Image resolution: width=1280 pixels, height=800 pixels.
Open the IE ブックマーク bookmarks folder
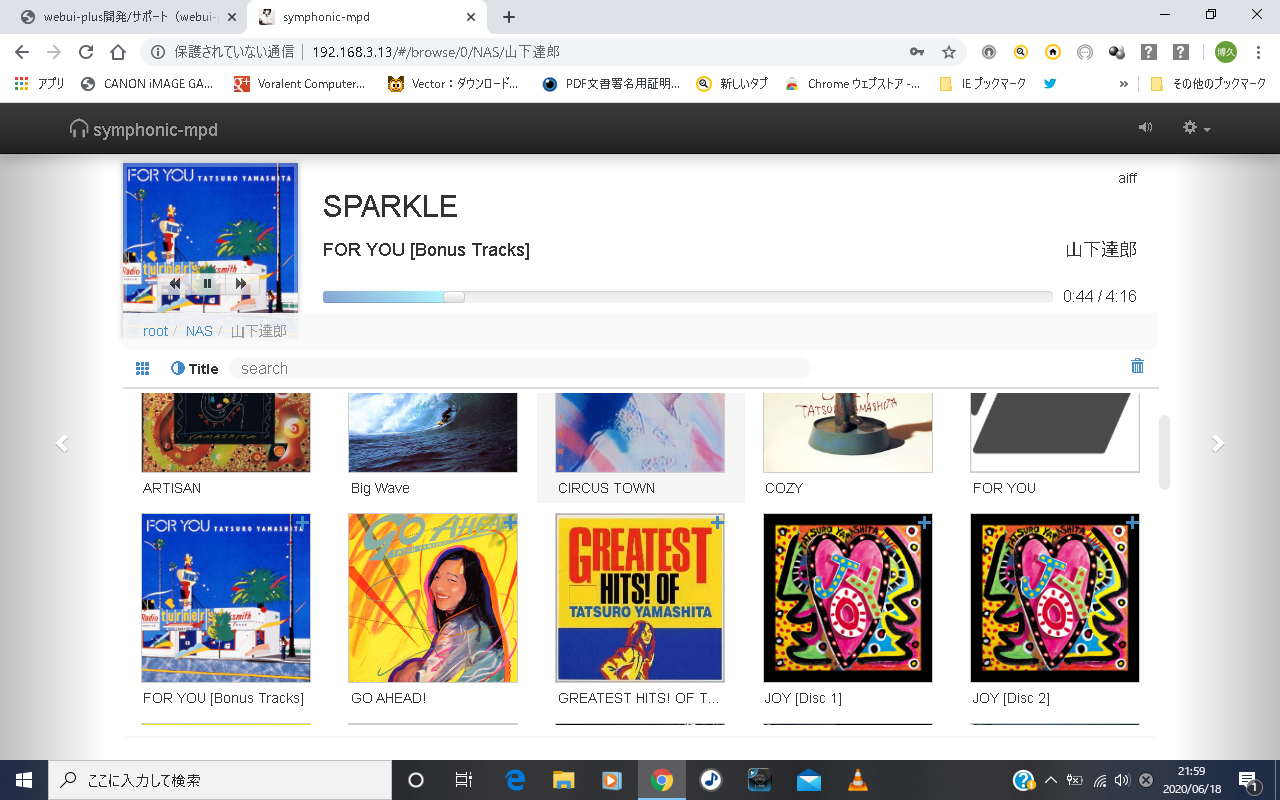pos(983,84)
